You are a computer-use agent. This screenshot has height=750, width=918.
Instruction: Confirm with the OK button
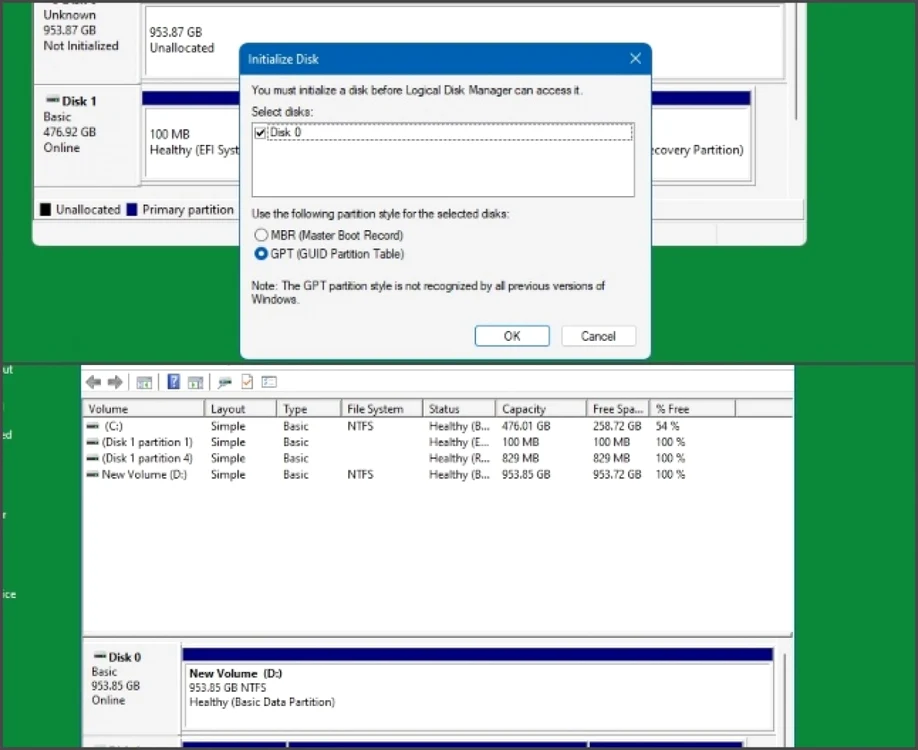pyautogui.click(x=512, y=336)
